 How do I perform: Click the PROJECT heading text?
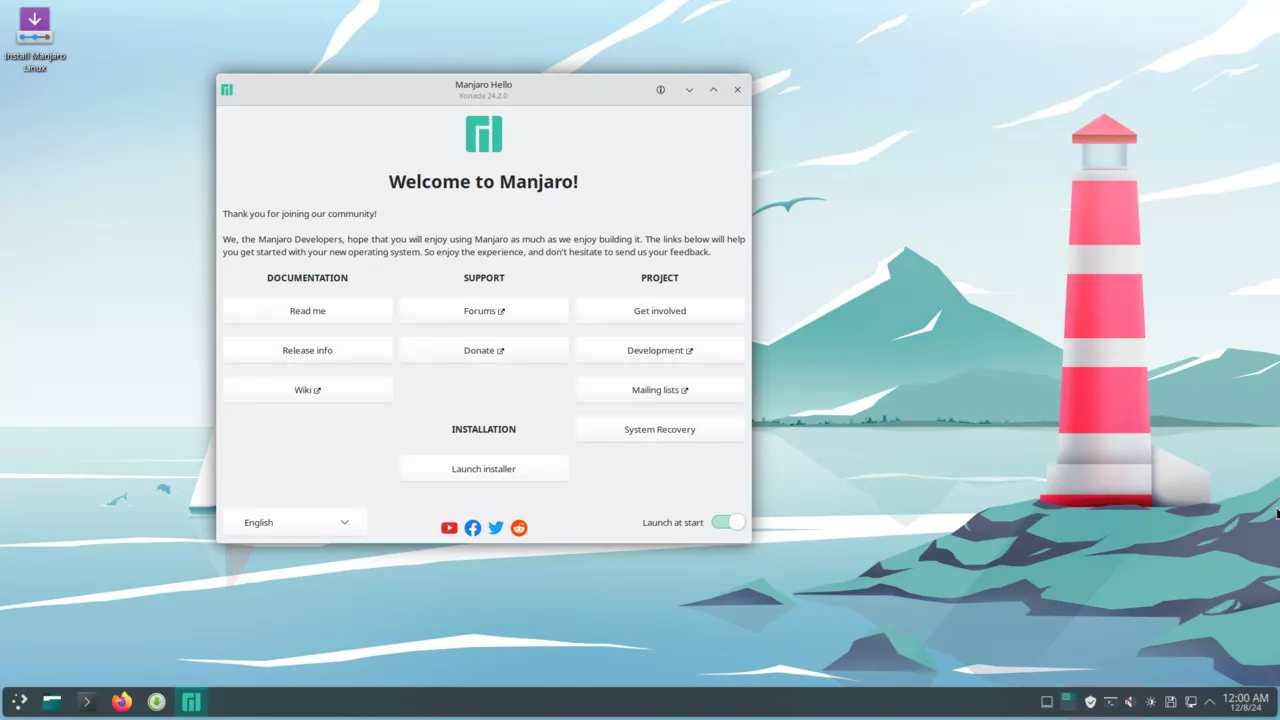click(660, 278)
